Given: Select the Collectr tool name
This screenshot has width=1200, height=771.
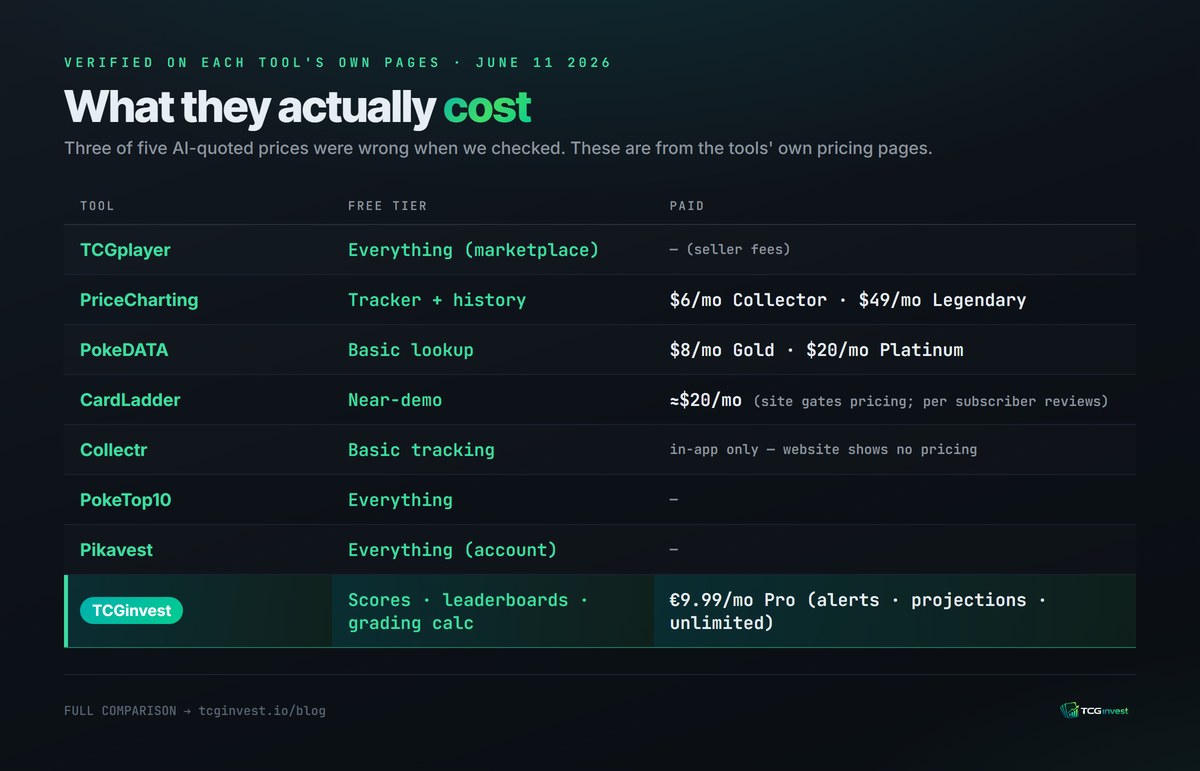Looking at the screenshot, I should point(113,450).
